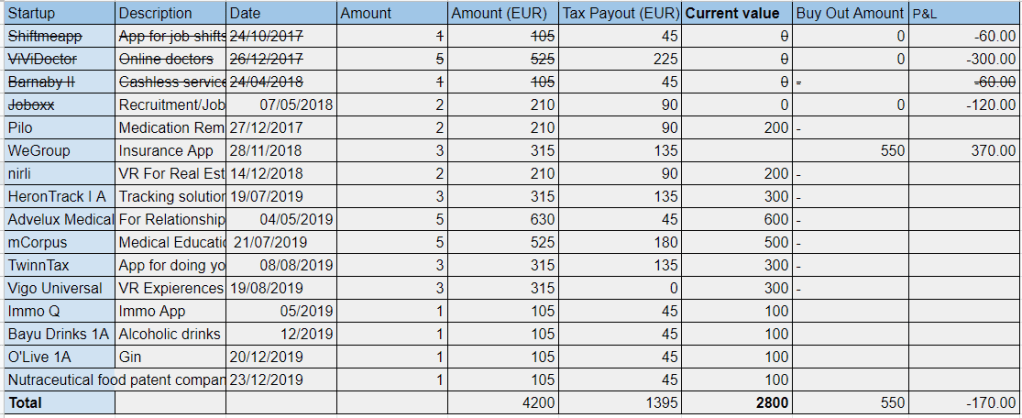Click the total Tax Payout cell 1395
This screenshot has height=418, width=1022.
(x=620, y=403)
